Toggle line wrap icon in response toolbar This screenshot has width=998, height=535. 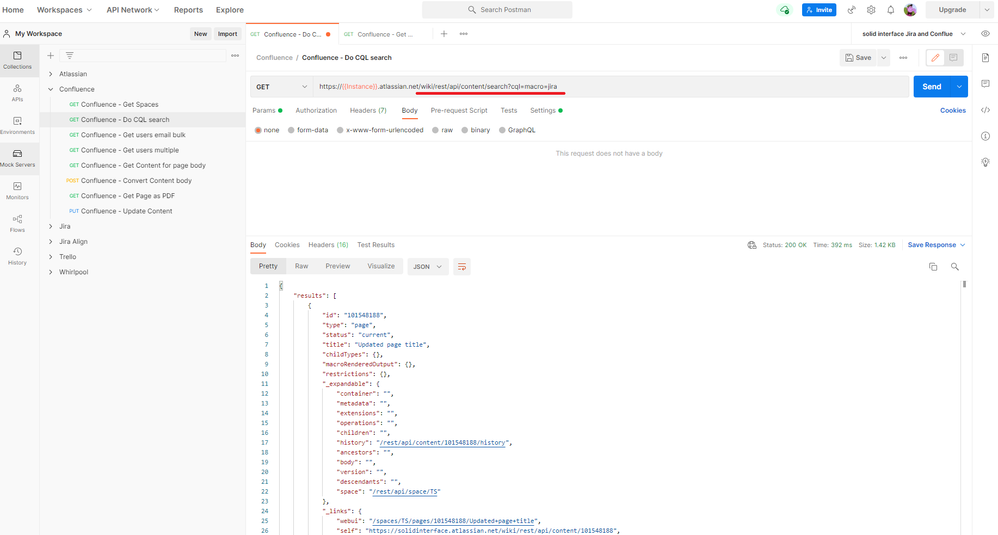tap(462, 267)
